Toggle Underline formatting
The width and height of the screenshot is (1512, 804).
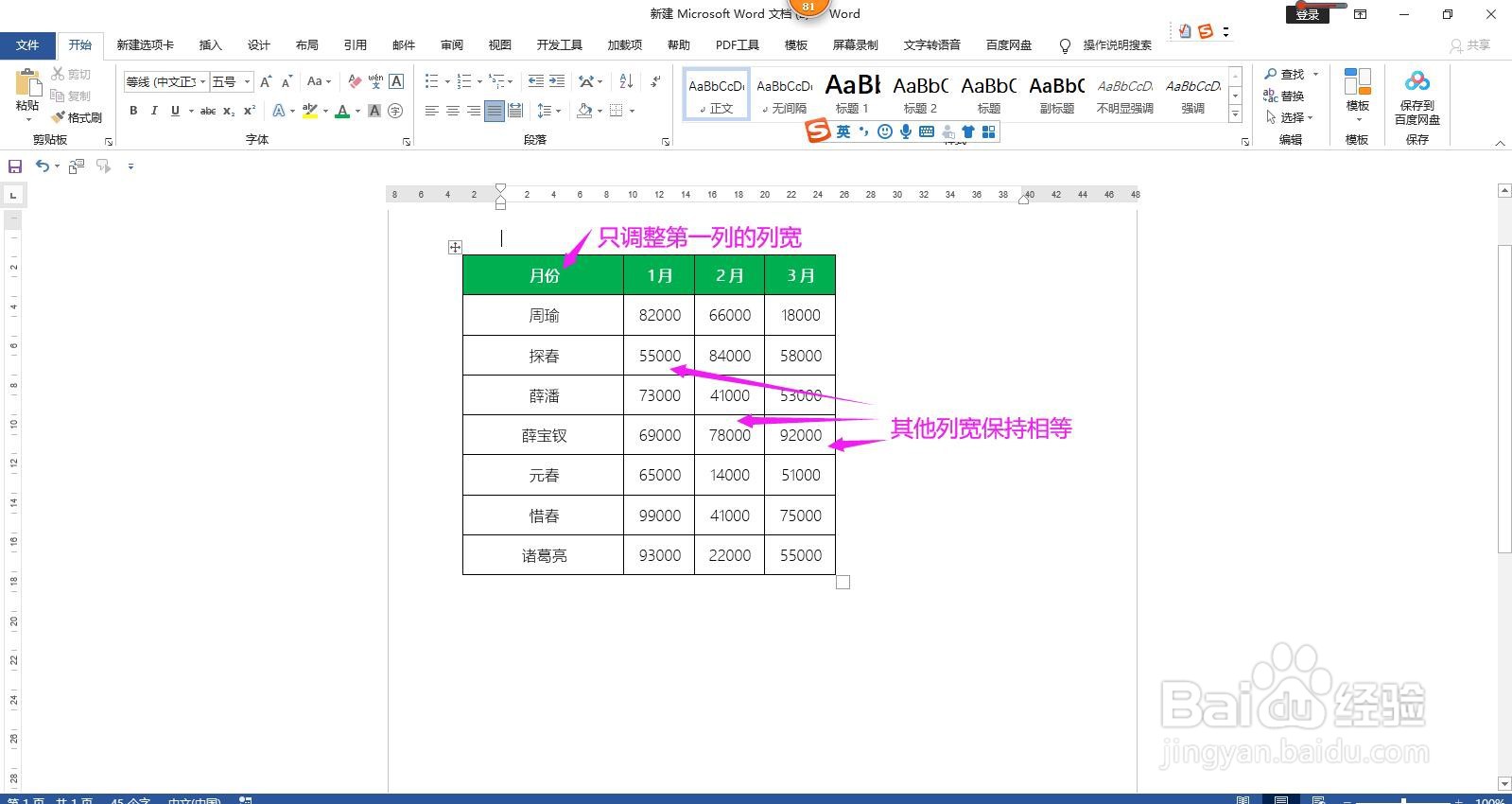tap(175, 111)
